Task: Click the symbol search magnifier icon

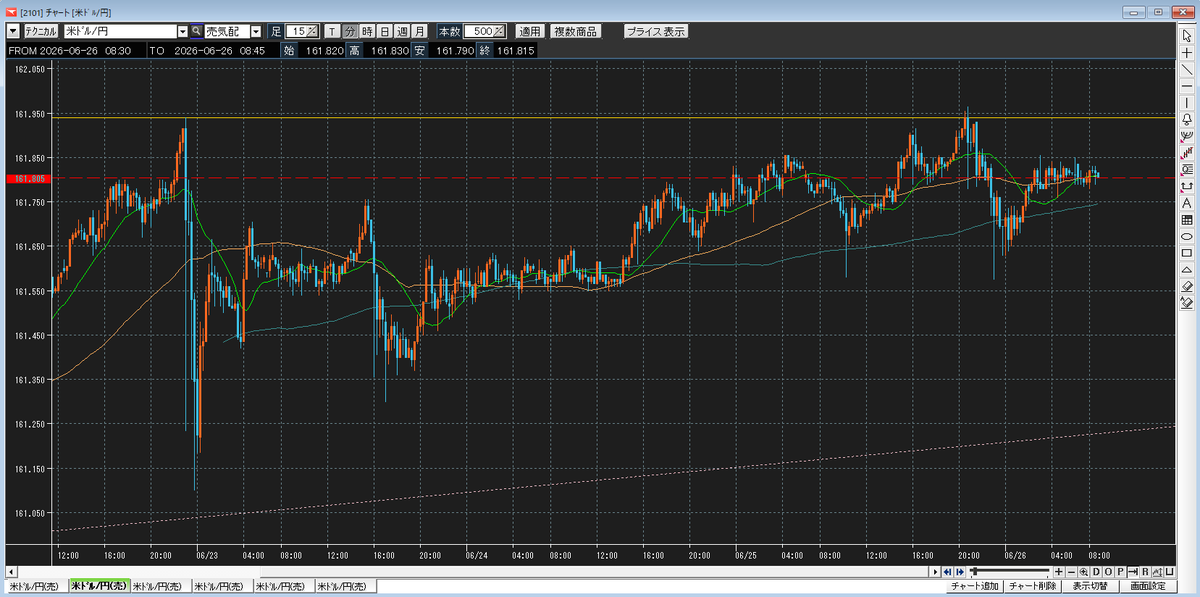Action: tap(197, 31)
